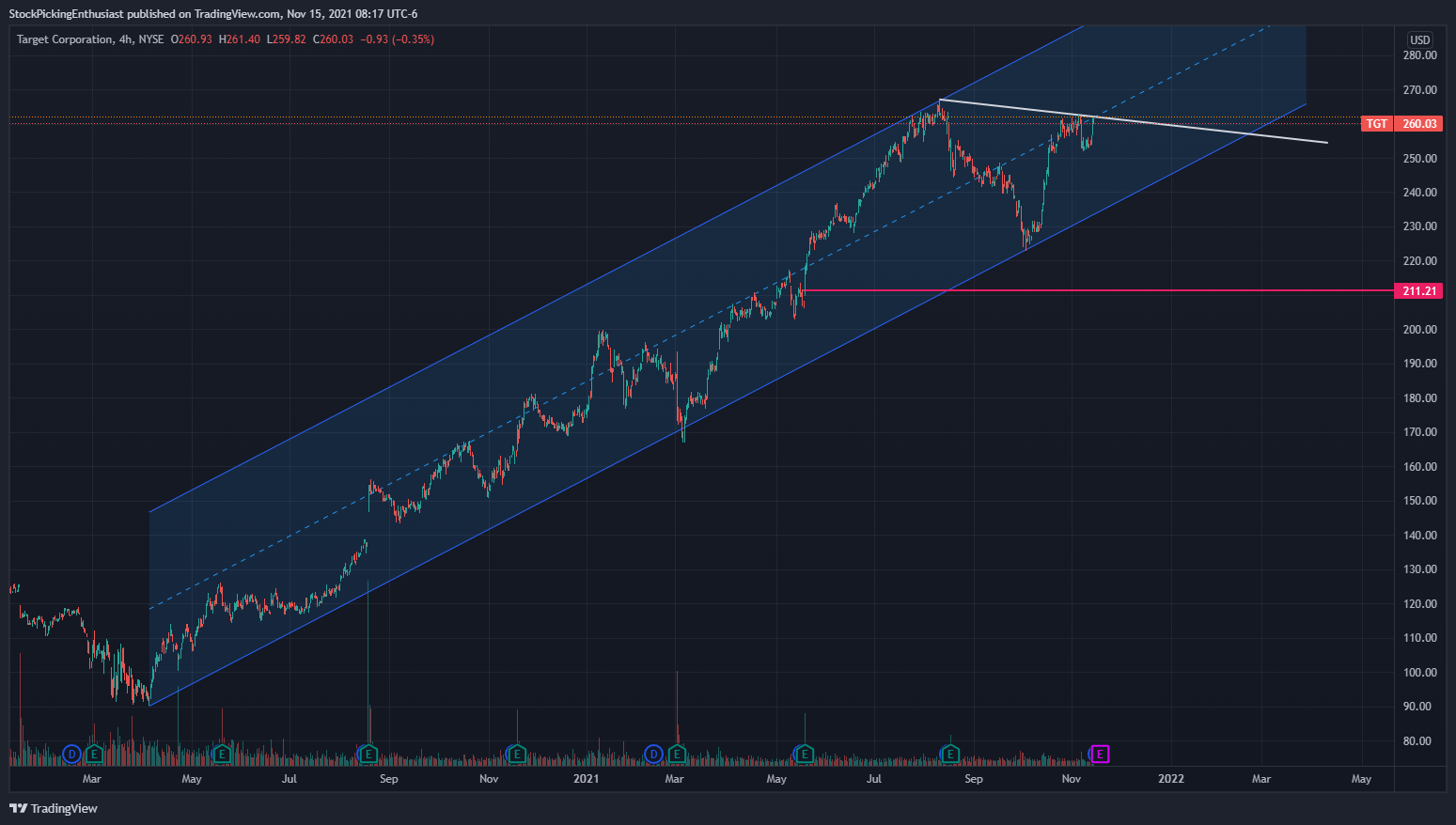
Task: Click the 250.00 price axis label
Action: [1419, 158]
